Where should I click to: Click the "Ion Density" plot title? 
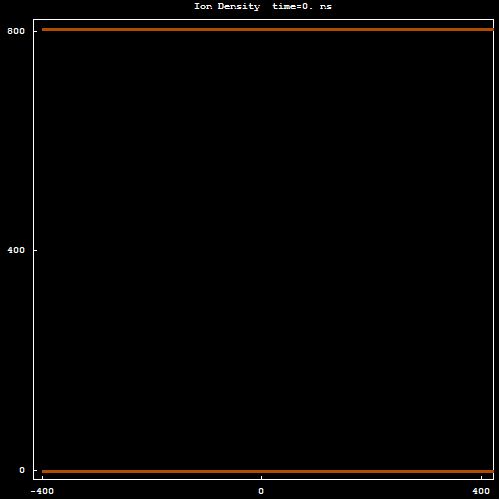(227, 7)
